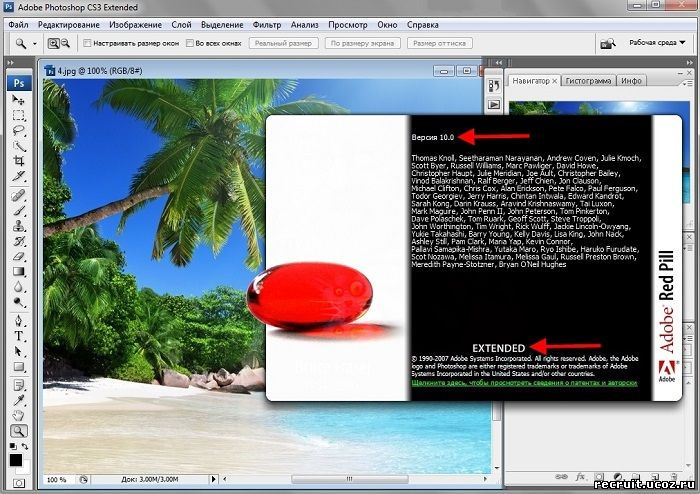This screenshot has width=700, height=494.
Task: Open the Слой menu
Action: 181,25
